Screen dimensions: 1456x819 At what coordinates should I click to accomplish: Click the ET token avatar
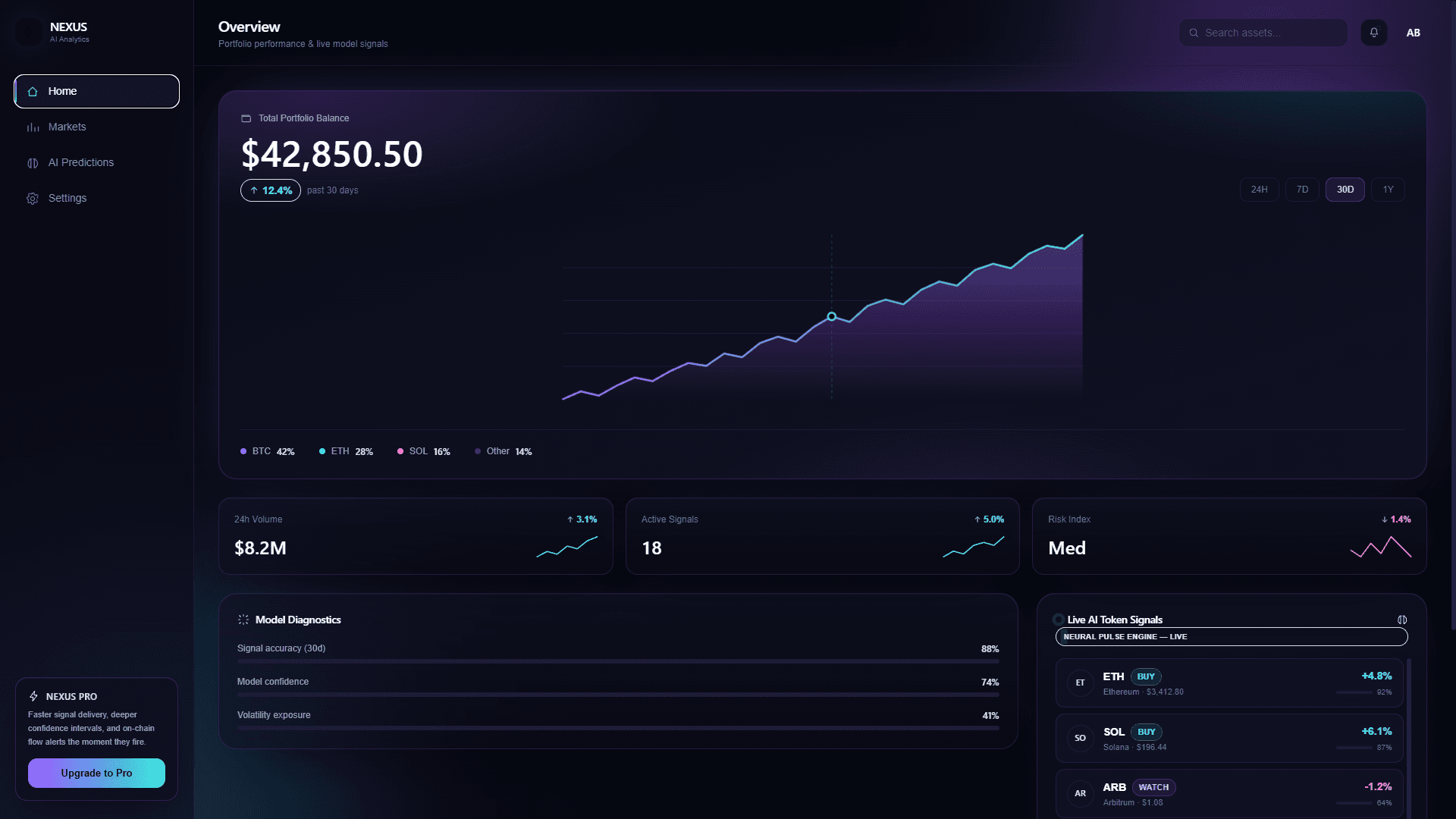point(1080,682)
